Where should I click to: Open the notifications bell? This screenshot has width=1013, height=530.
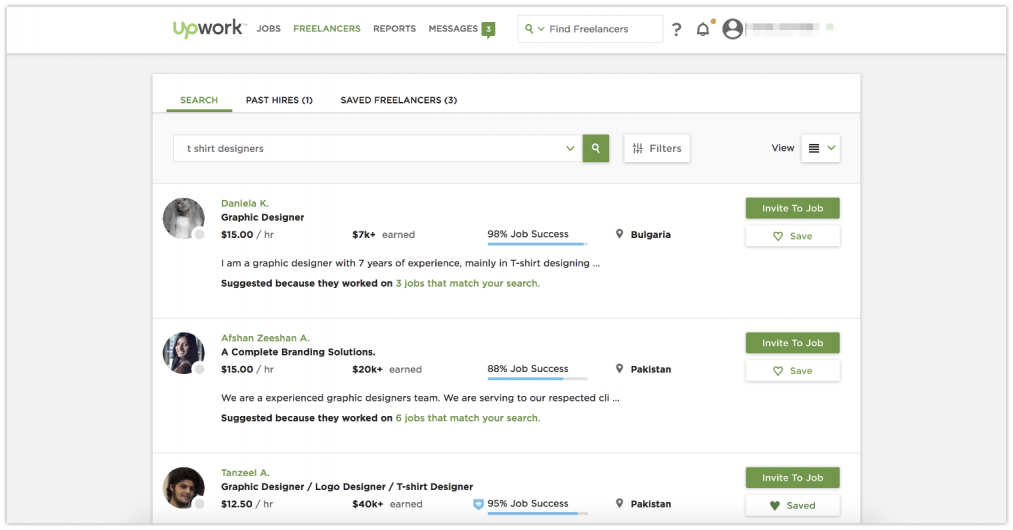[x=703, y=29]
